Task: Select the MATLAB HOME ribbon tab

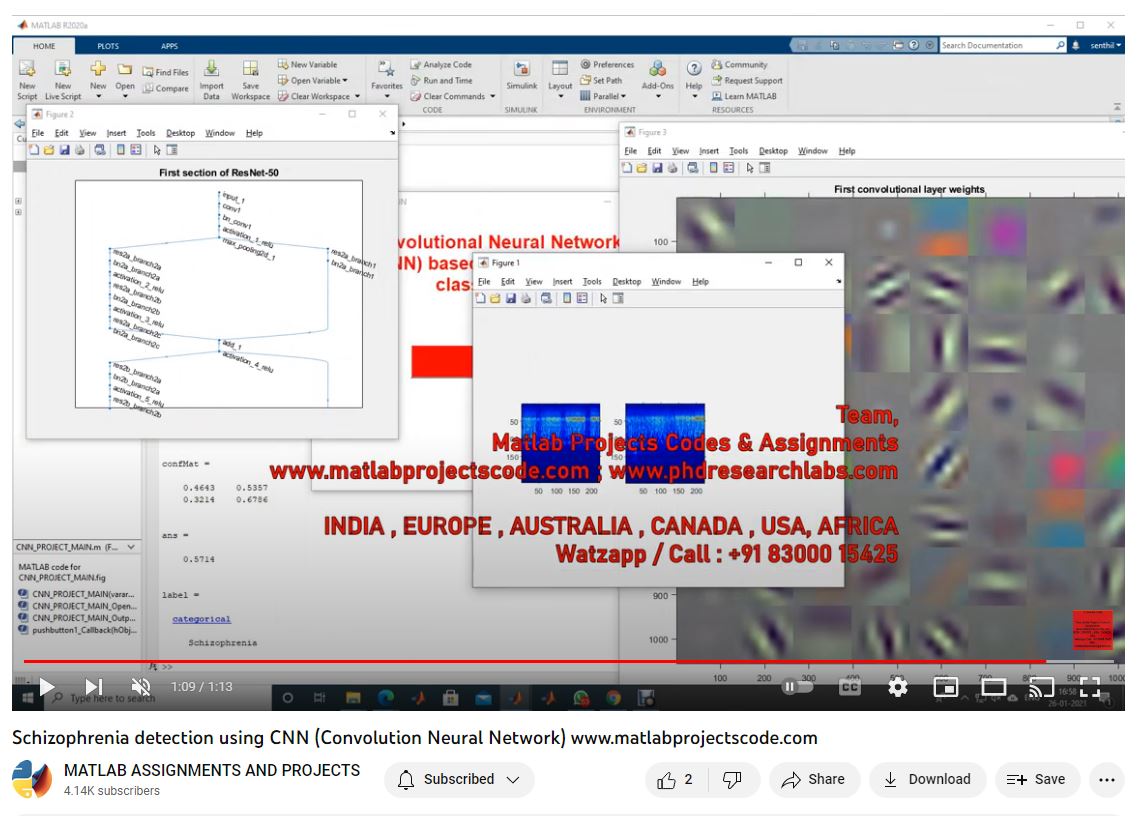Action: tap(44, 46)
